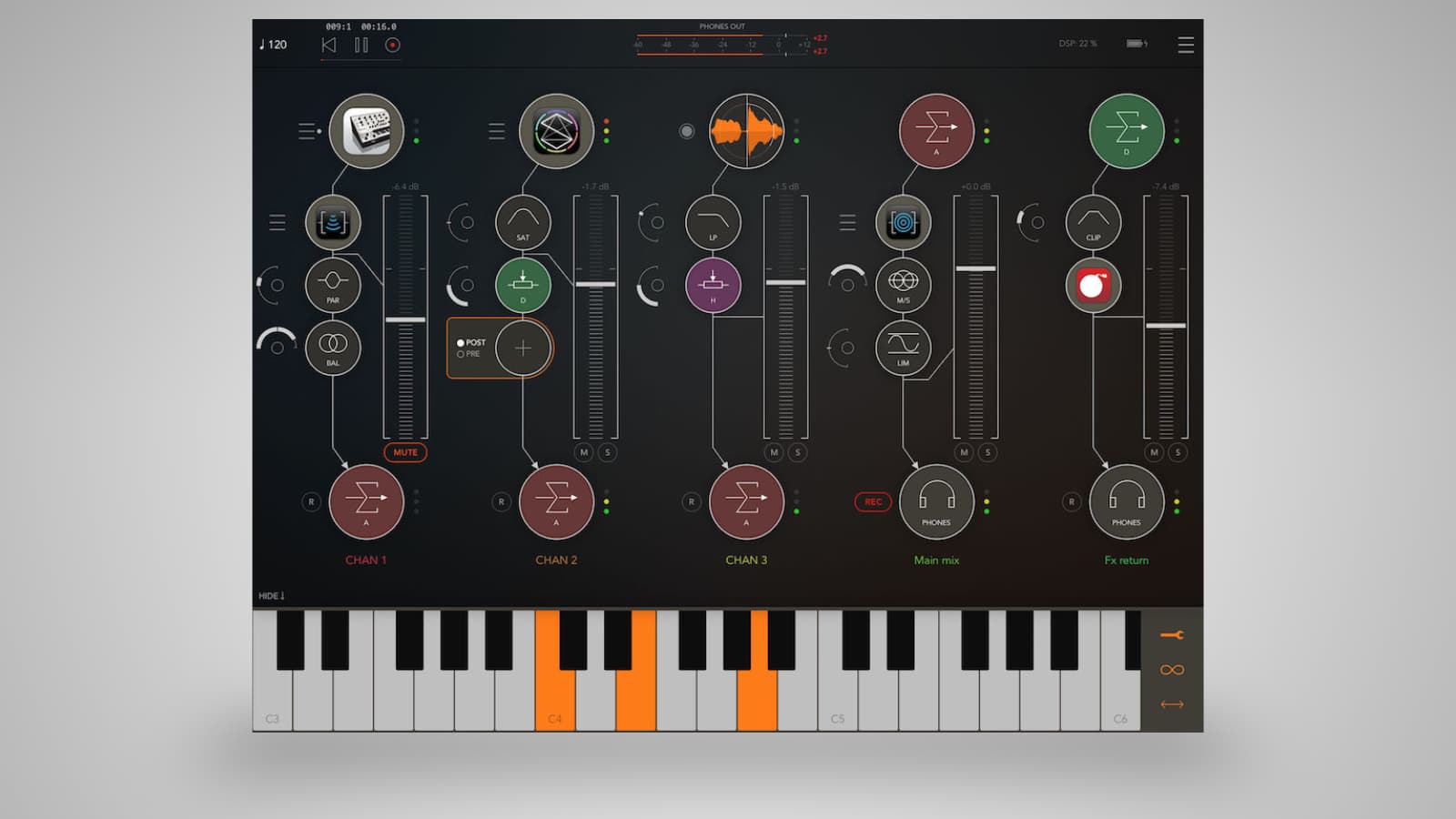Viewport: 1456px width, 819px height.
Task: Open the red bomb effect icon on Fx return
Action: [1094, 285]
